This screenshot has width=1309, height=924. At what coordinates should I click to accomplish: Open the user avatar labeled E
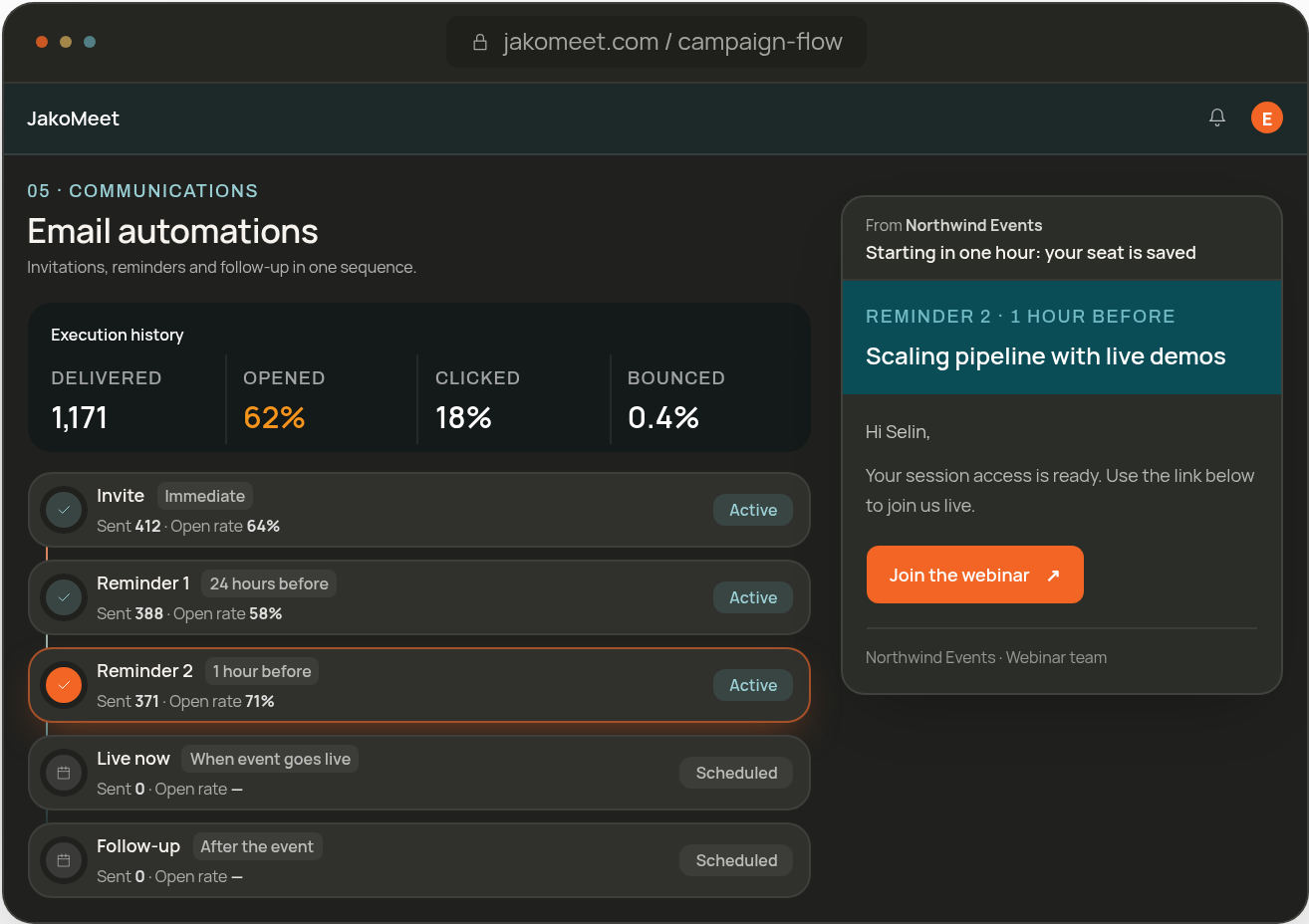point(1267,118)
